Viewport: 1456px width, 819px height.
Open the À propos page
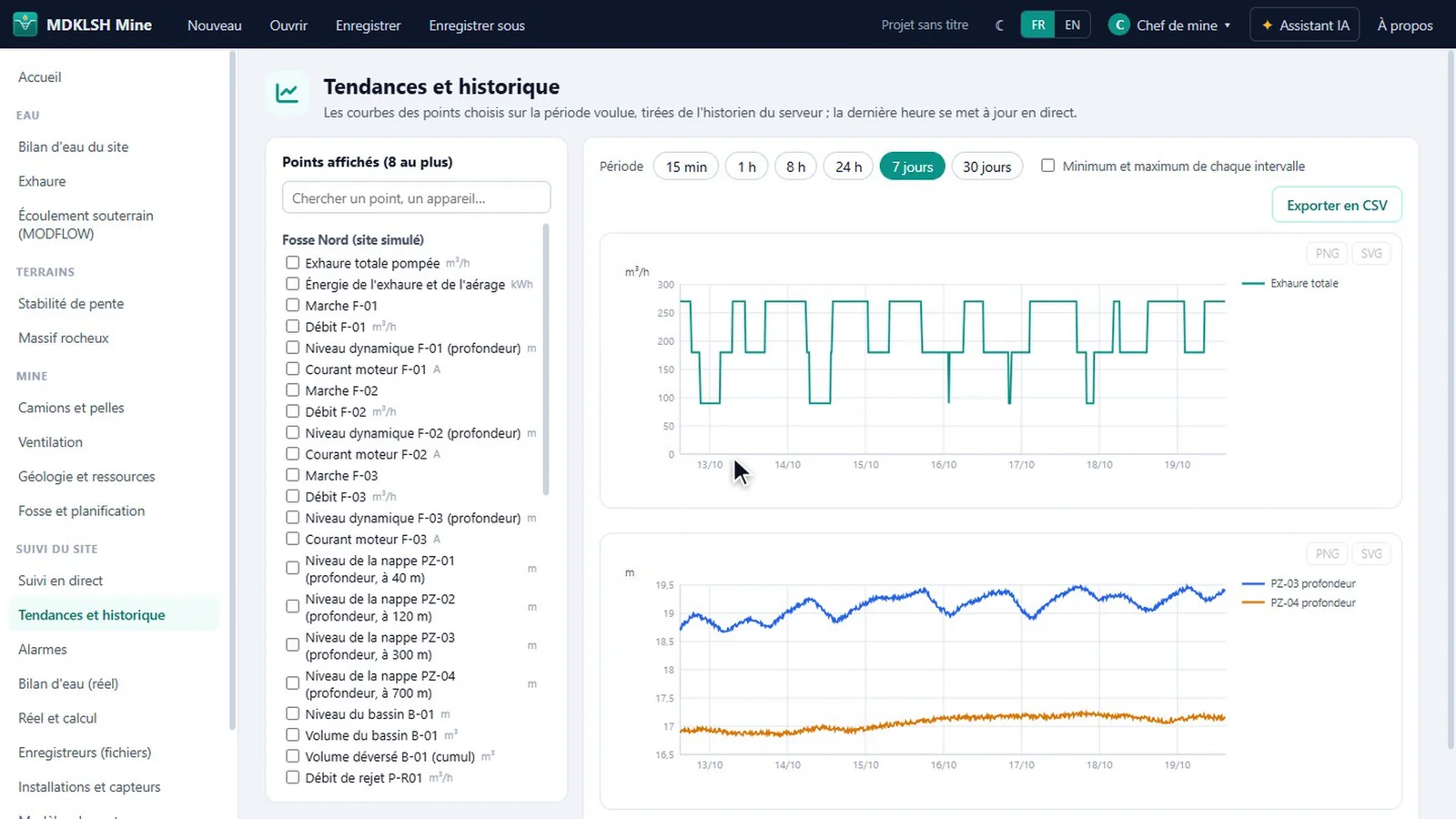click(x=1405, y=25)
